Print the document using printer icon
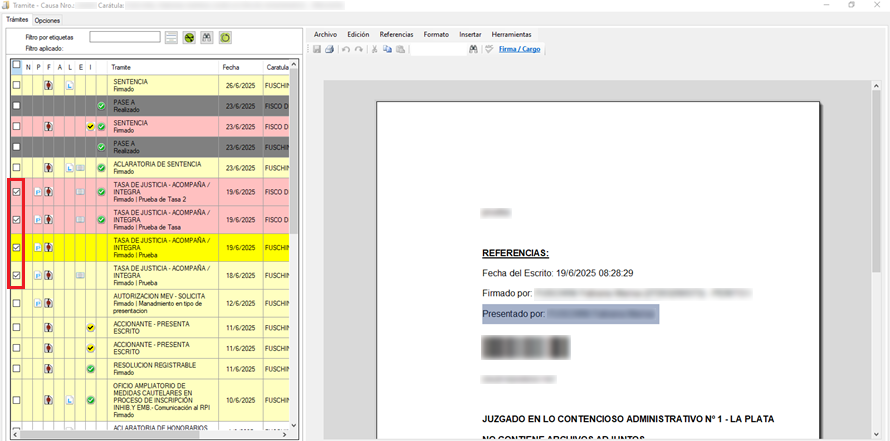Image resolution: width=890 pixels, height=441 pixels. (x=329, y=49)
